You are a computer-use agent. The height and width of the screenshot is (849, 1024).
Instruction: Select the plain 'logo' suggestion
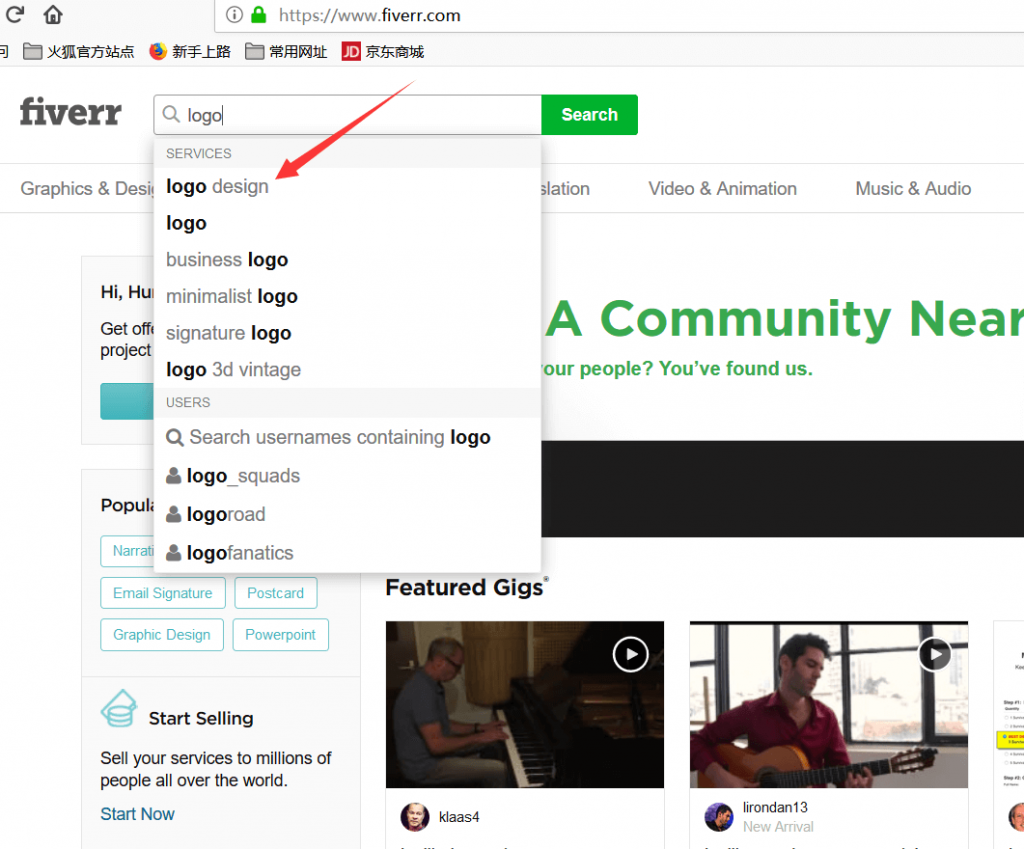347,223
